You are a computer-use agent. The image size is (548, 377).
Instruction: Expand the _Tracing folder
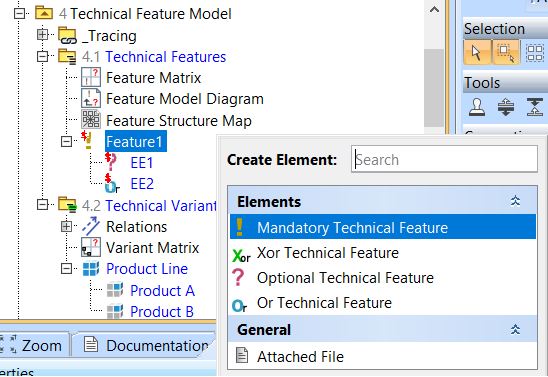click(42, 35)
